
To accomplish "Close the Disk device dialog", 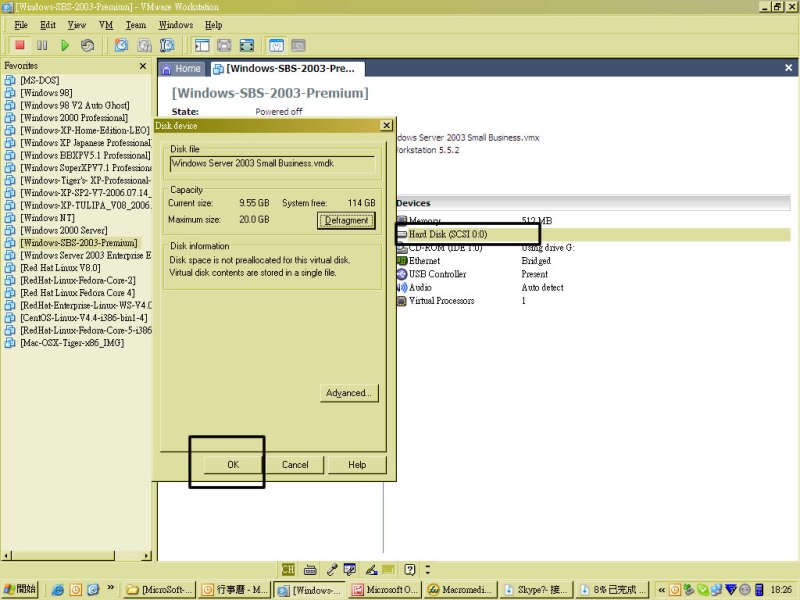I will pos(387,126).
